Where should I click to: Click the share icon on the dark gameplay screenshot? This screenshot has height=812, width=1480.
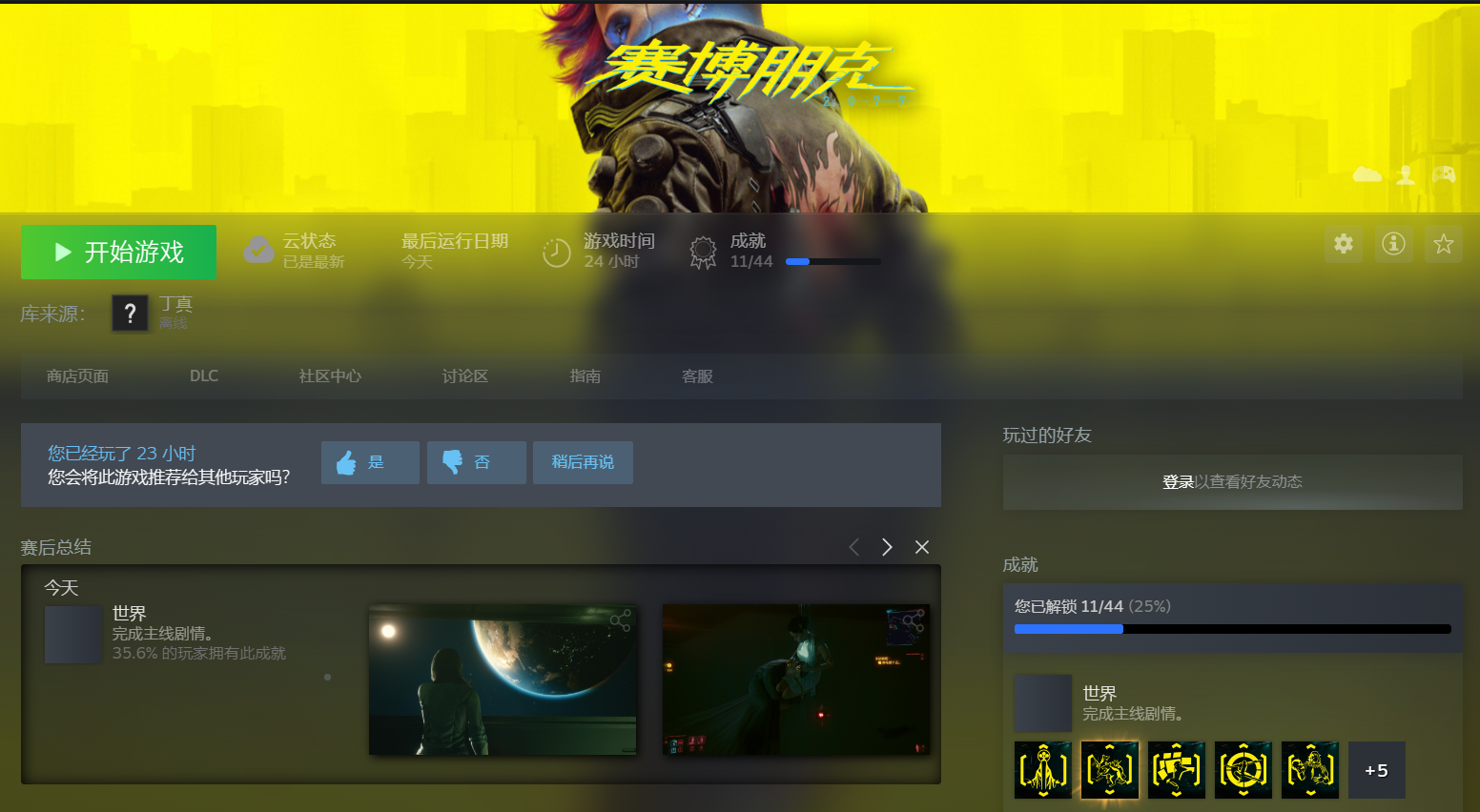click(x=914, y=622)
